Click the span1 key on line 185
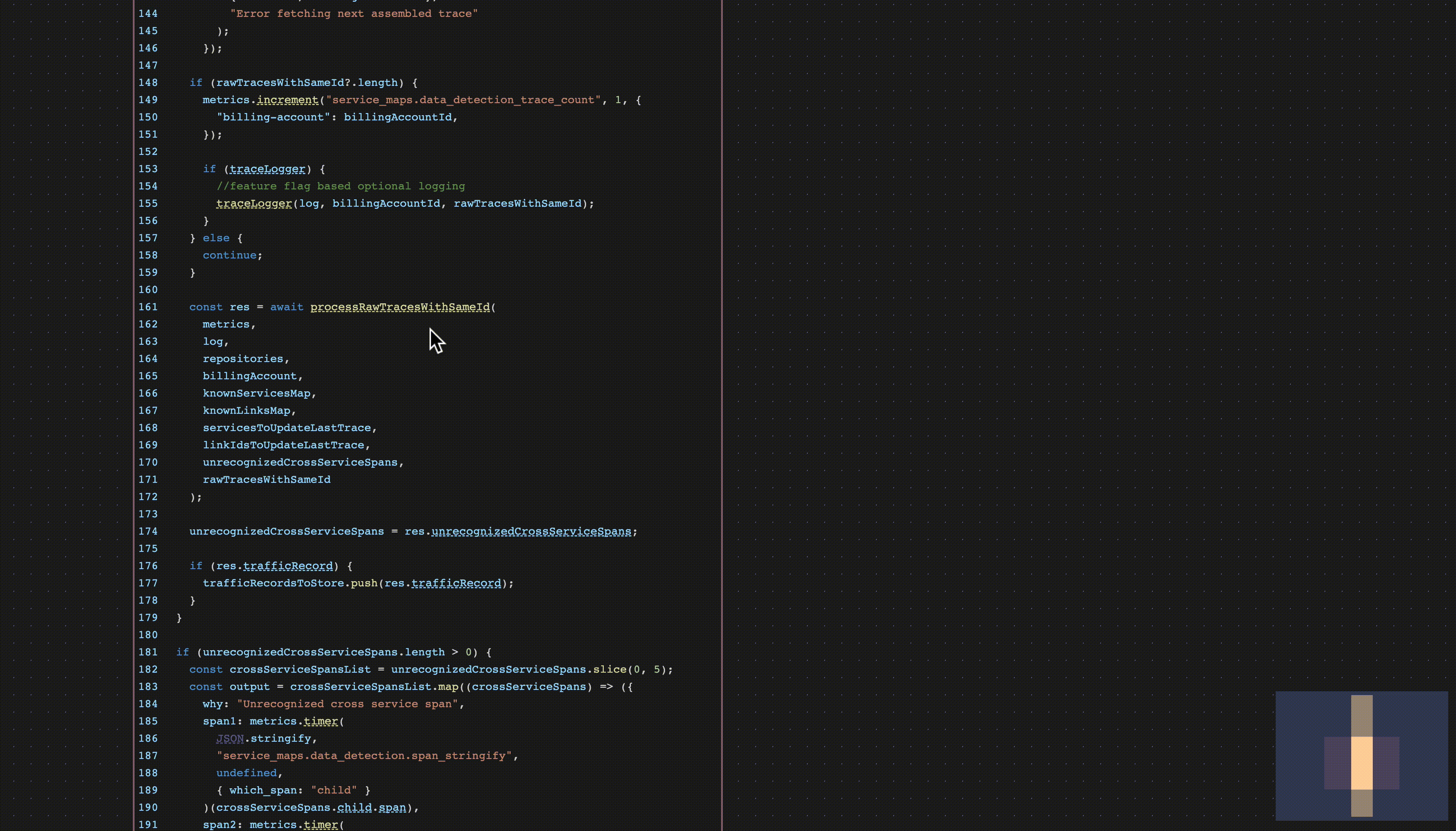This screenshot has height=831, width=1456. (x=219, y=721)
